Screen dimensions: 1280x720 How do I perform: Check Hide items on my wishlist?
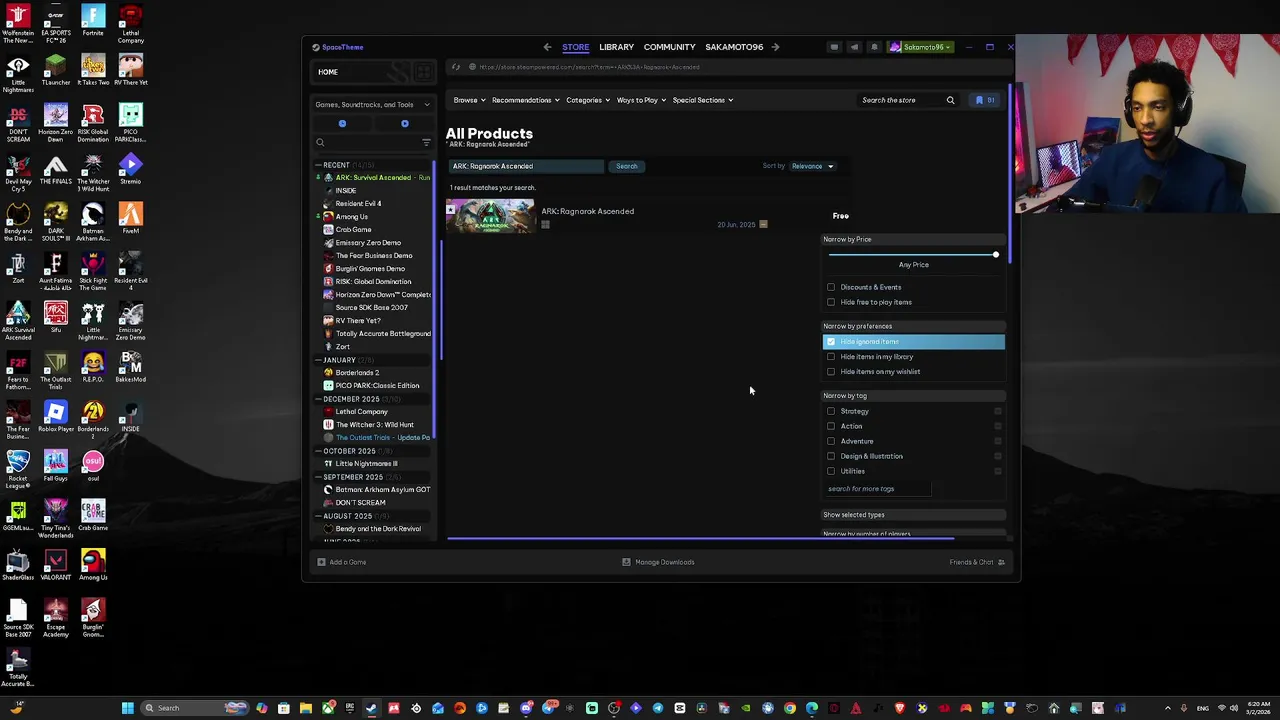[831, 372]
